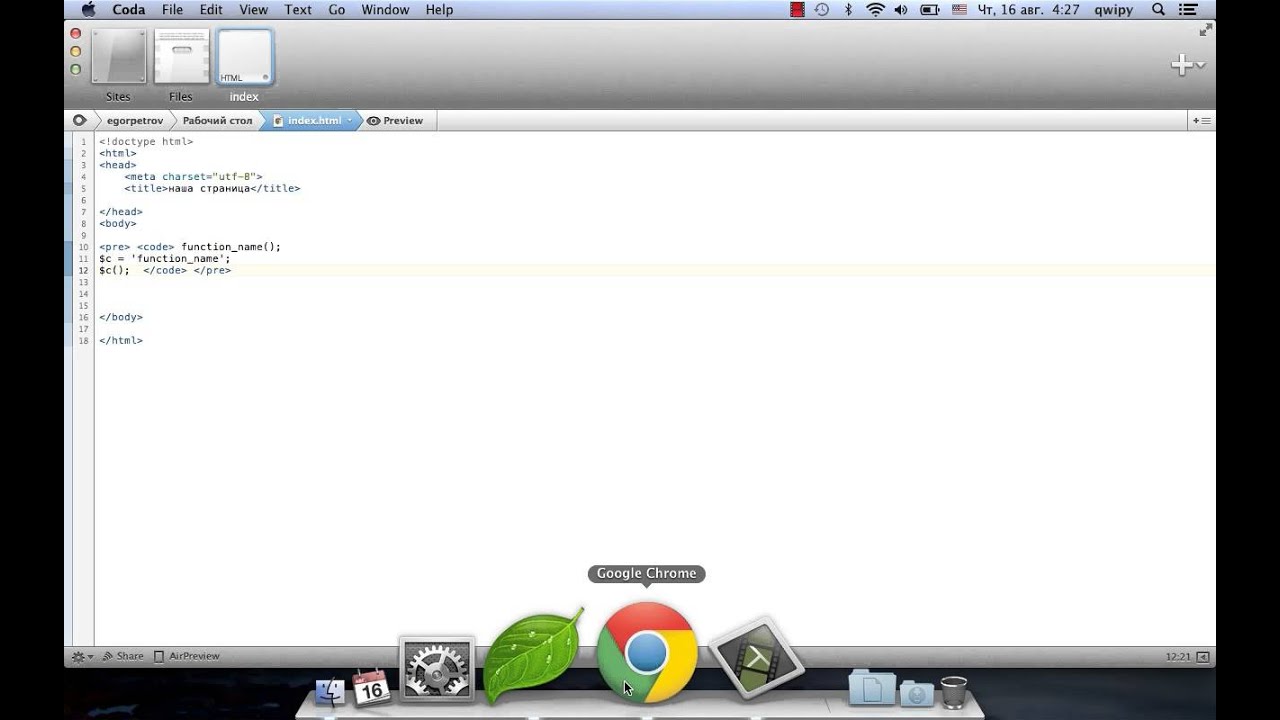Screen dimensions: 1280x720
Task: Click Share in the status bar
Action: (x=123, y=656)
